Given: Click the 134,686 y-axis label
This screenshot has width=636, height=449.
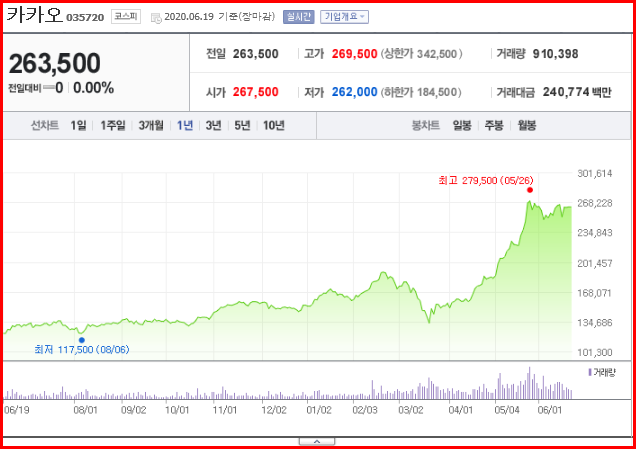Looking at the screenshot, I should [x=595, y=323].
